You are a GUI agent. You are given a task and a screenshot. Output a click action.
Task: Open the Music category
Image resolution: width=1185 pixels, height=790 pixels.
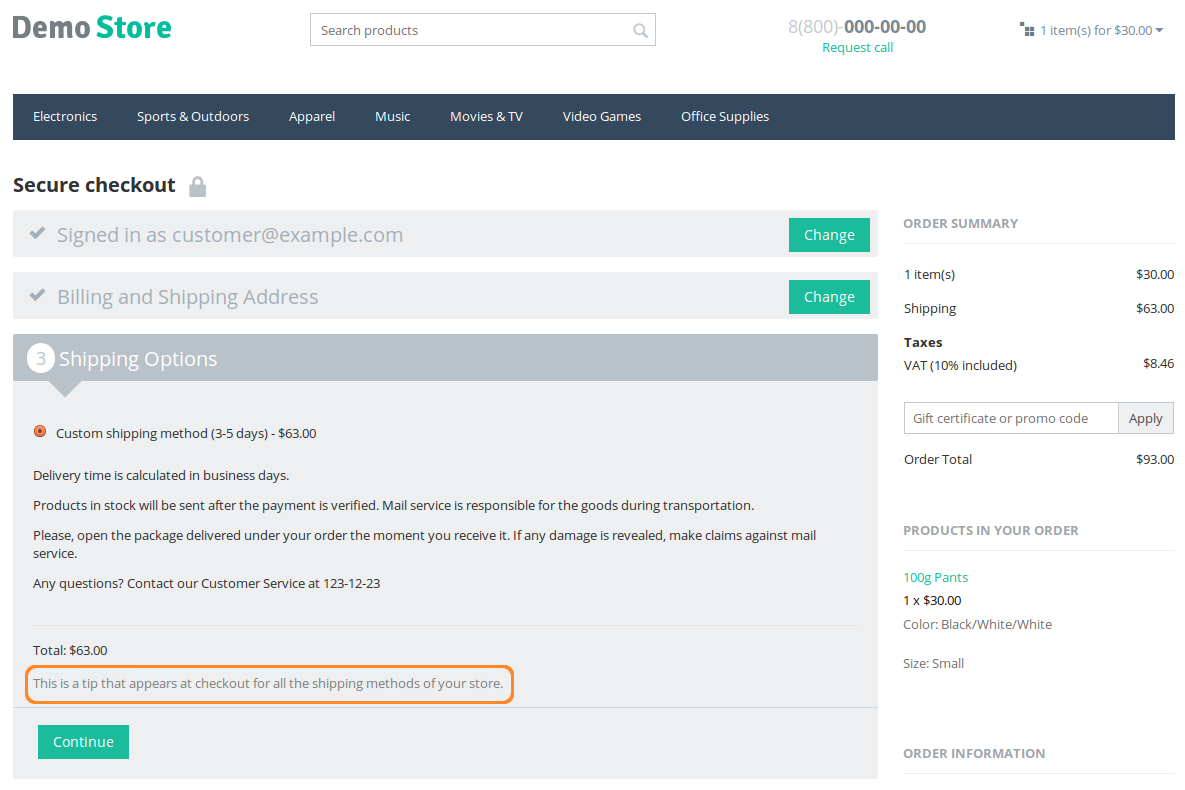pyautogui.click(x=393, y=116)
